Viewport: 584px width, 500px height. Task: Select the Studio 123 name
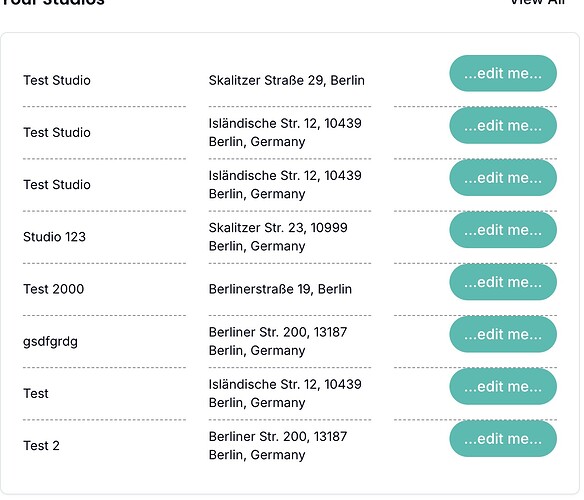[x=54, y=237]
